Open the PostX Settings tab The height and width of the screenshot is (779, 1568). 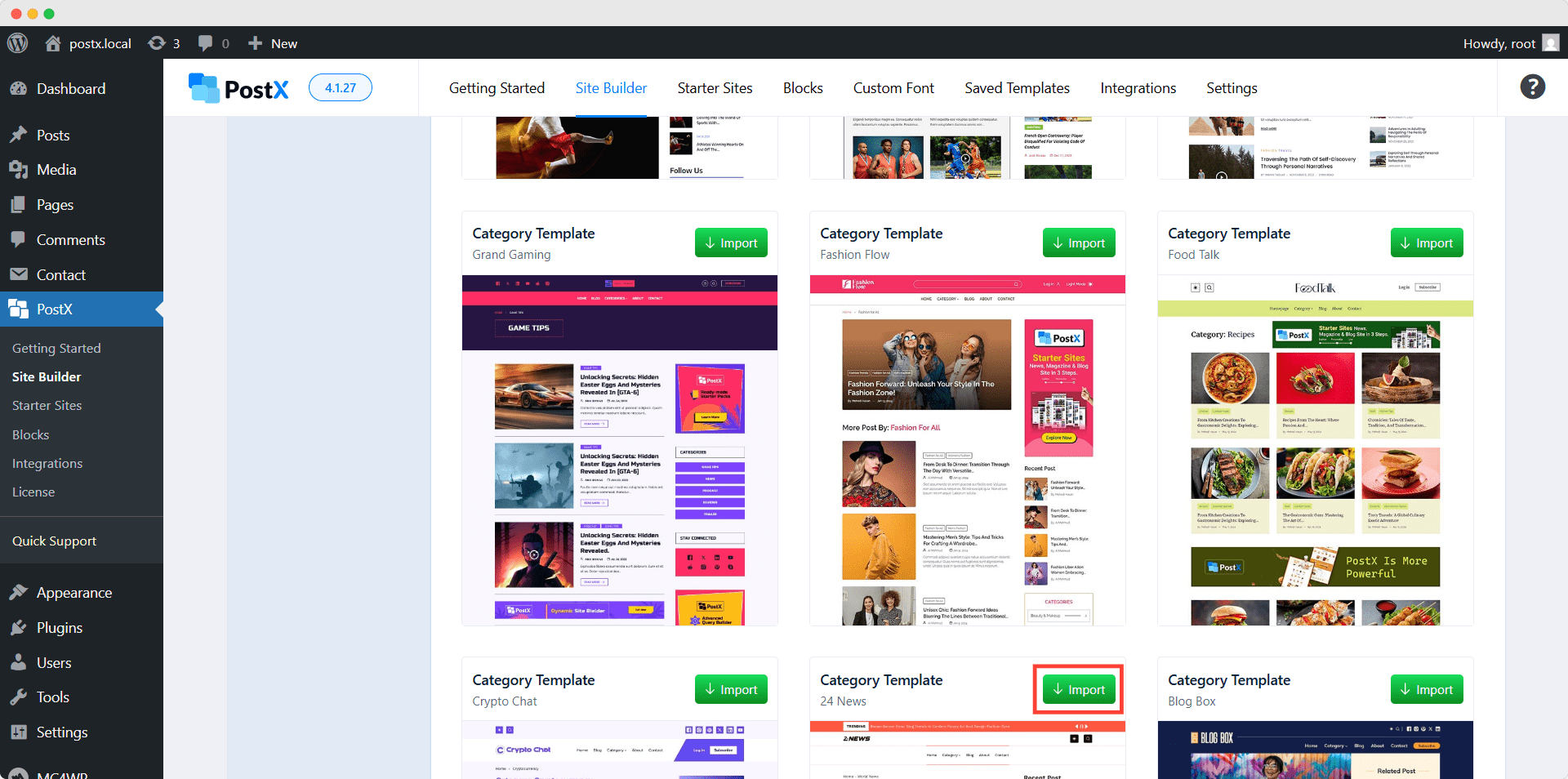[1232, 88]
